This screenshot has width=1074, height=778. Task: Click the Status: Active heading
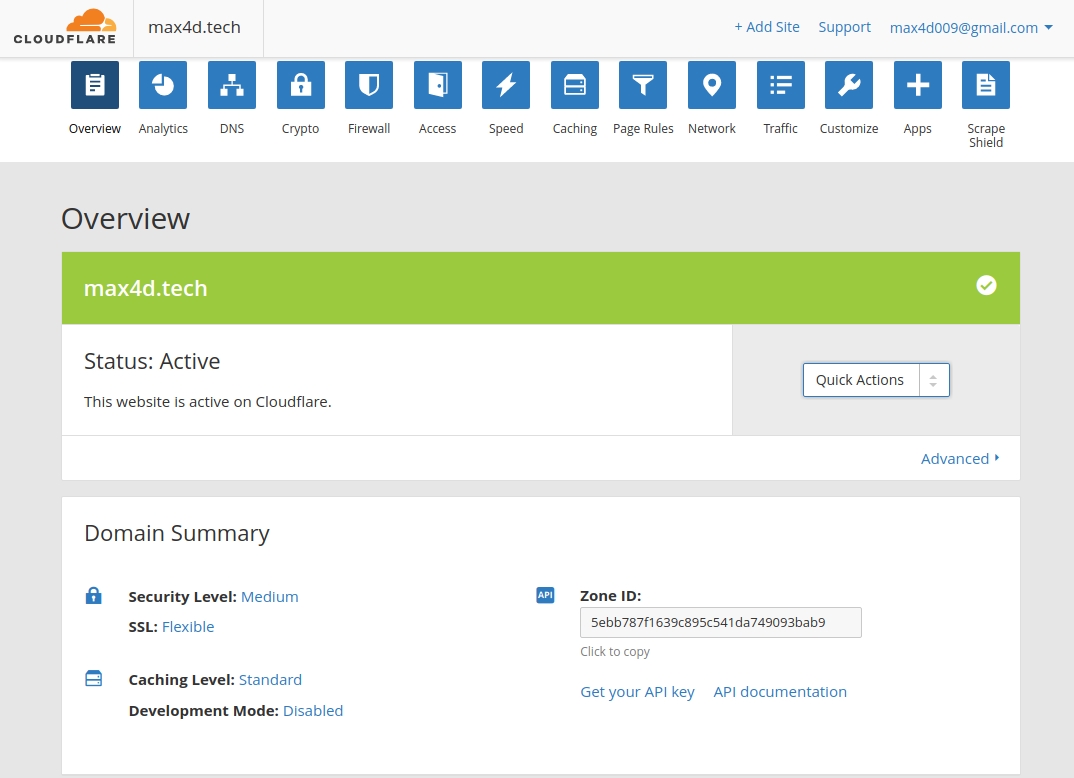(152, 361)
